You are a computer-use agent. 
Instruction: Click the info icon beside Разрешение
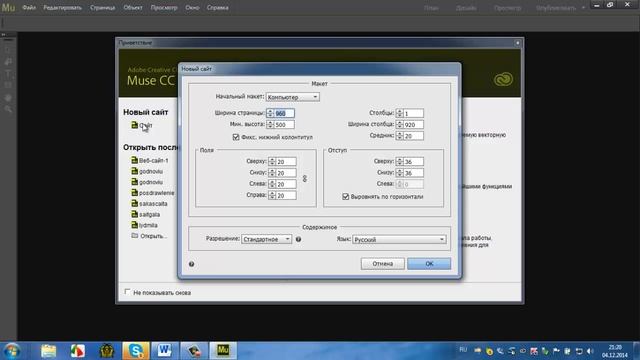(x=298, y=239)
